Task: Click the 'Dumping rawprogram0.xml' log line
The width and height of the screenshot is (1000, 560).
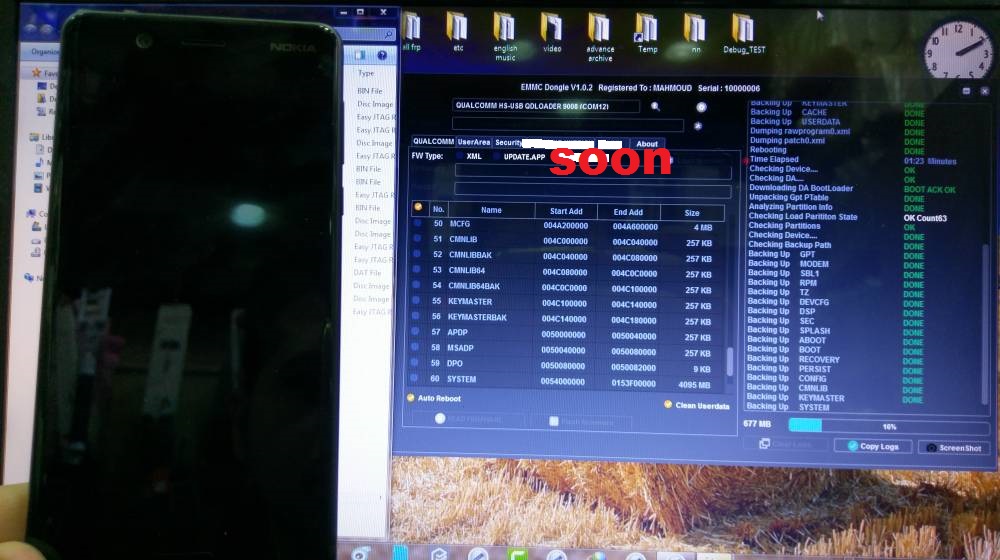Action: pyautogui.click(x=800, y=131)
